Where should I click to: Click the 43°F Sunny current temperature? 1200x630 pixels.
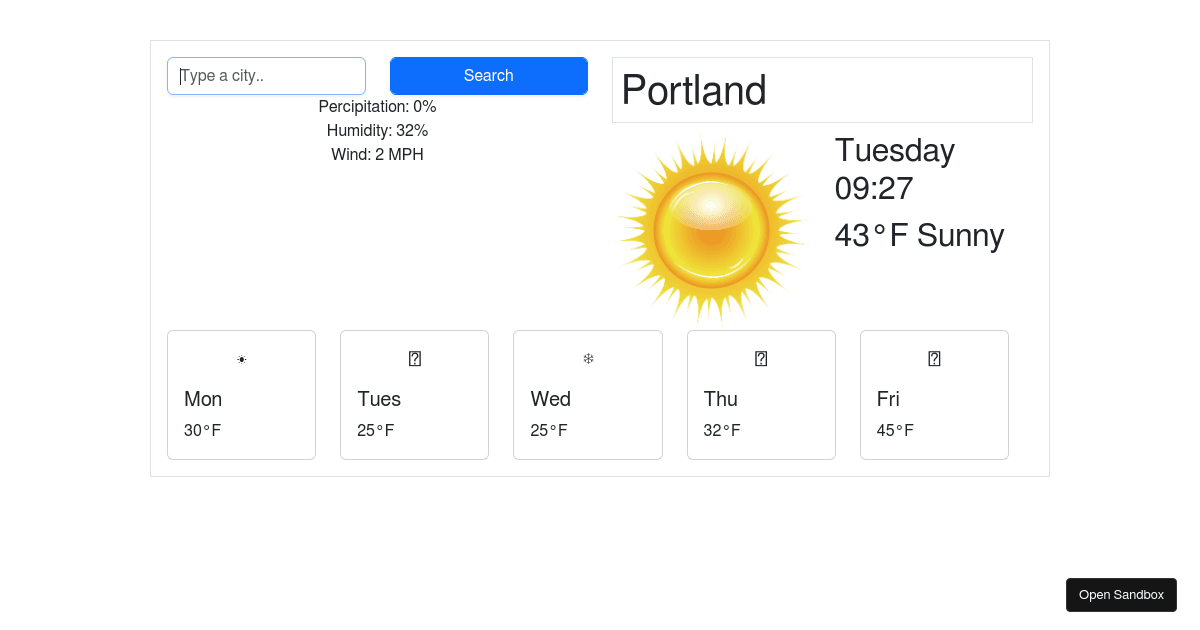(919, 236)
